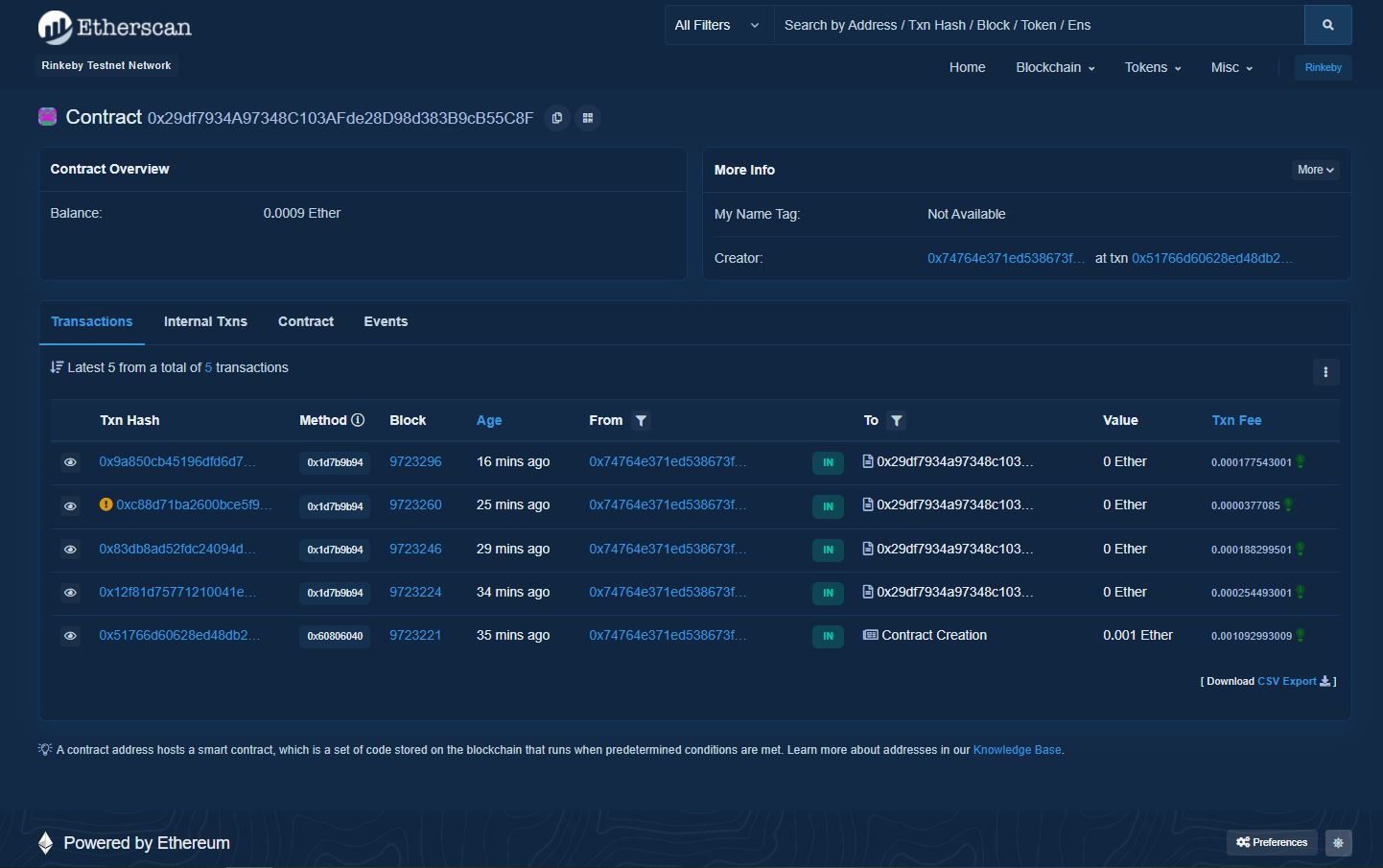This screenshot has width=1383, height=868.
Task: Click the IN badge in block 9723260 row
Action: (828, 506)
